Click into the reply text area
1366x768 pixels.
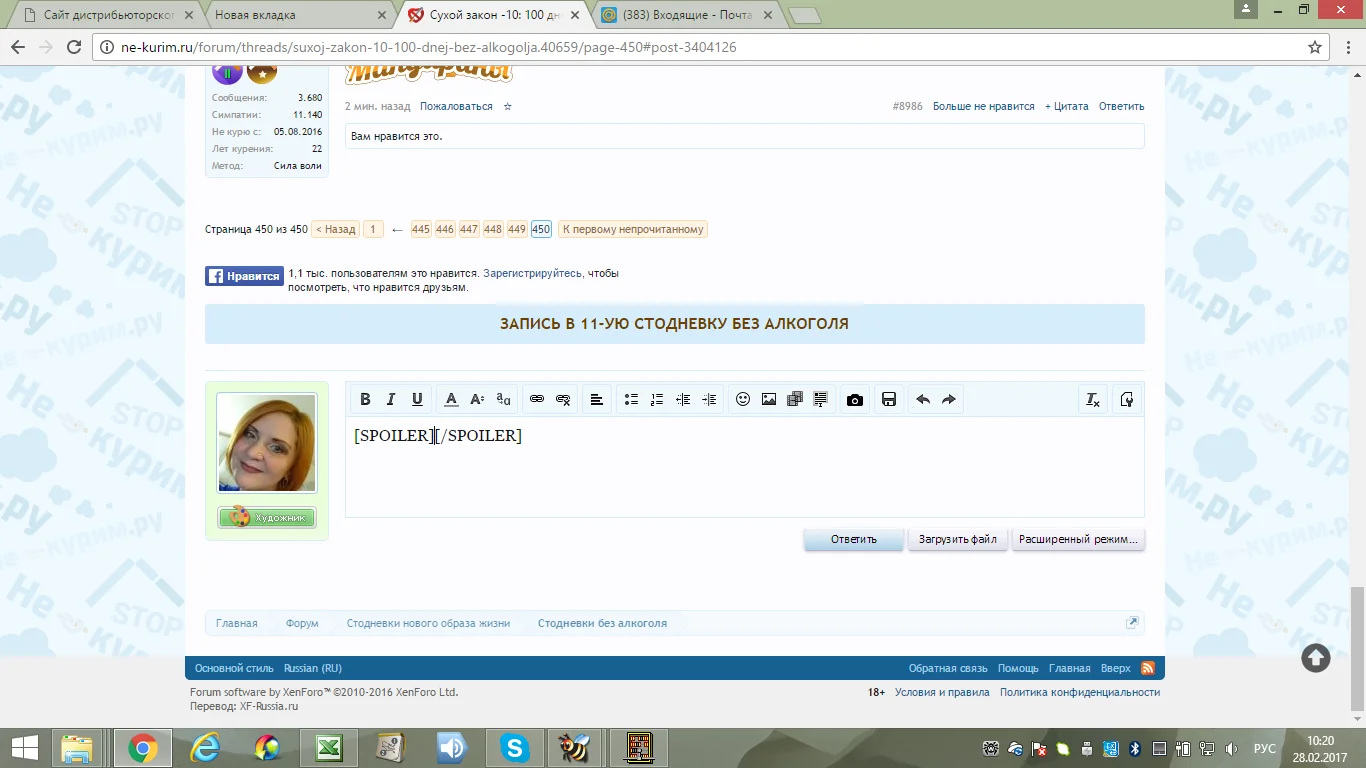coord(745,467)
